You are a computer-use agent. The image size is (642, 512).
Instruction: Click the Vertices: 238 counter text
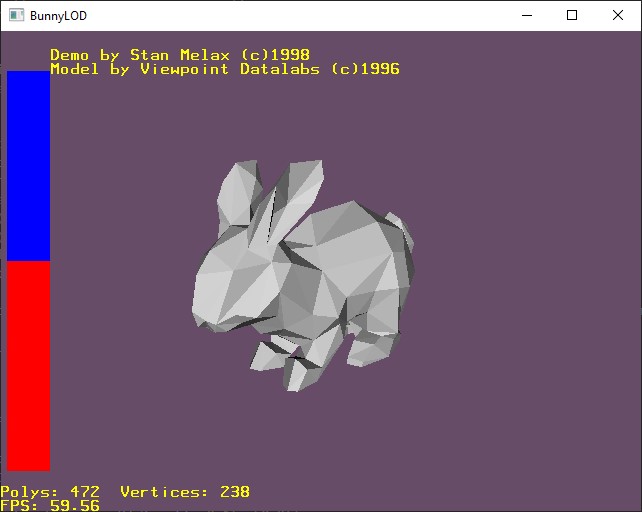click(x=185, y=492)
